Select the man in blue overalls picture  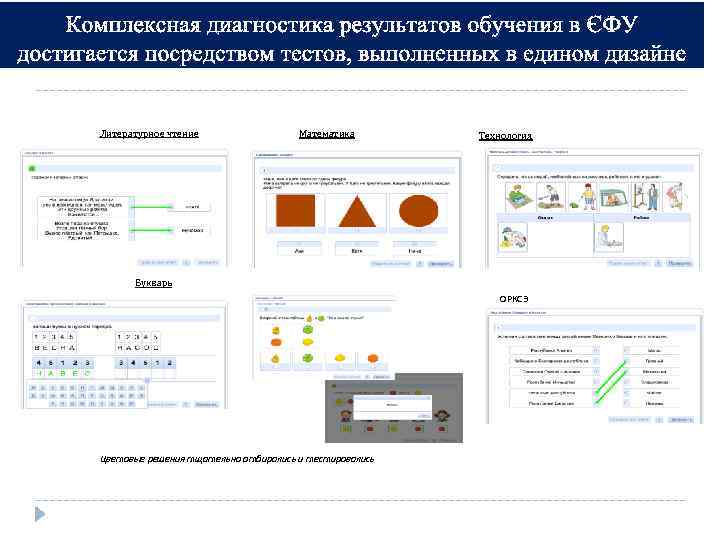645,197
